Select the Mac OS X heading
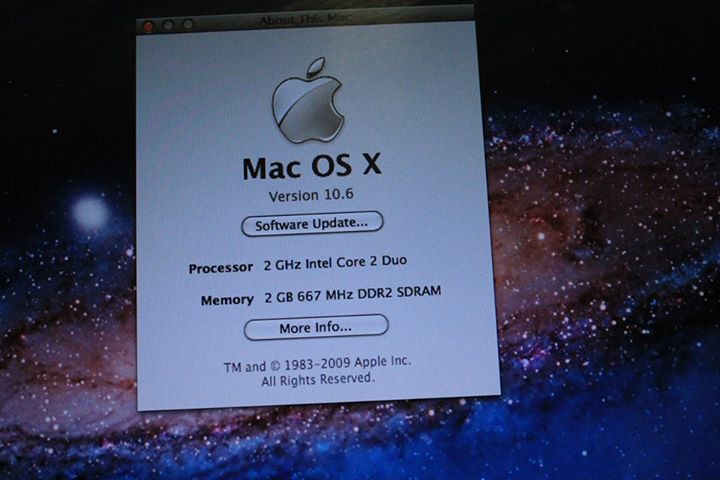The image size is (720, 480). coord(312,166)
